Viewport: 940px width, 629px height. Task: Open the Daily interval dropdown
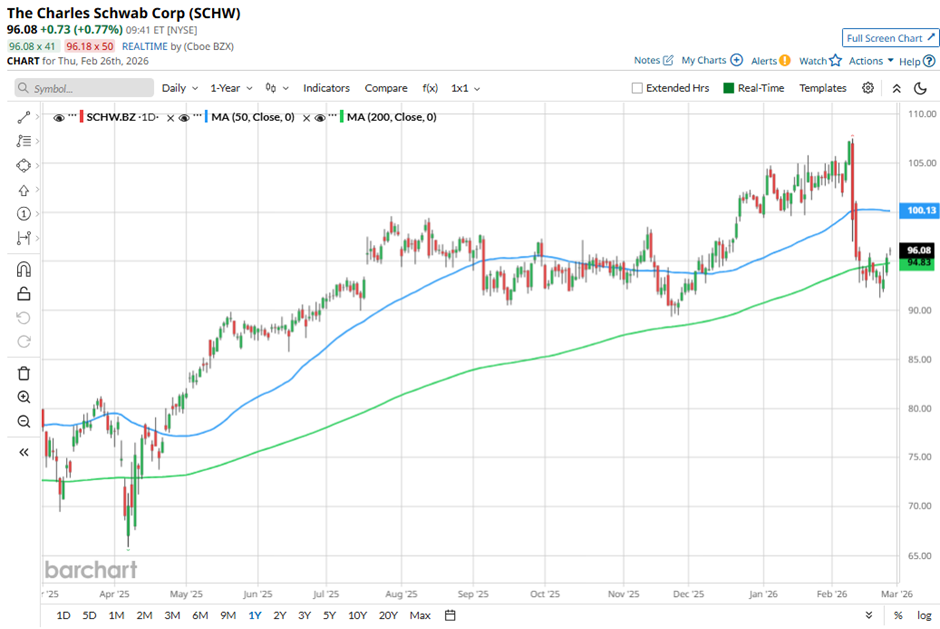[x=179, y=88]
